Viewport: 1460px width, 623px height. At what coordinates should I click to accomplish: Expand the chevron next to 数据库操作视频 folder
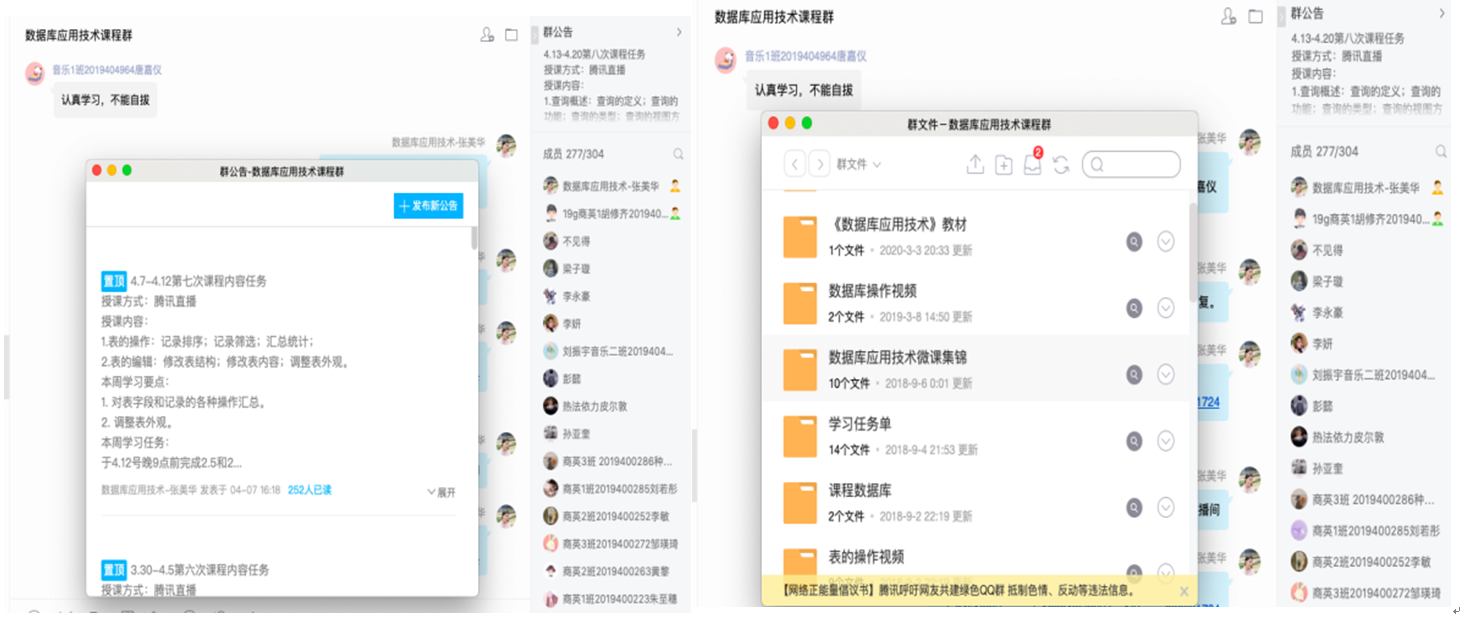point(1165,308)
